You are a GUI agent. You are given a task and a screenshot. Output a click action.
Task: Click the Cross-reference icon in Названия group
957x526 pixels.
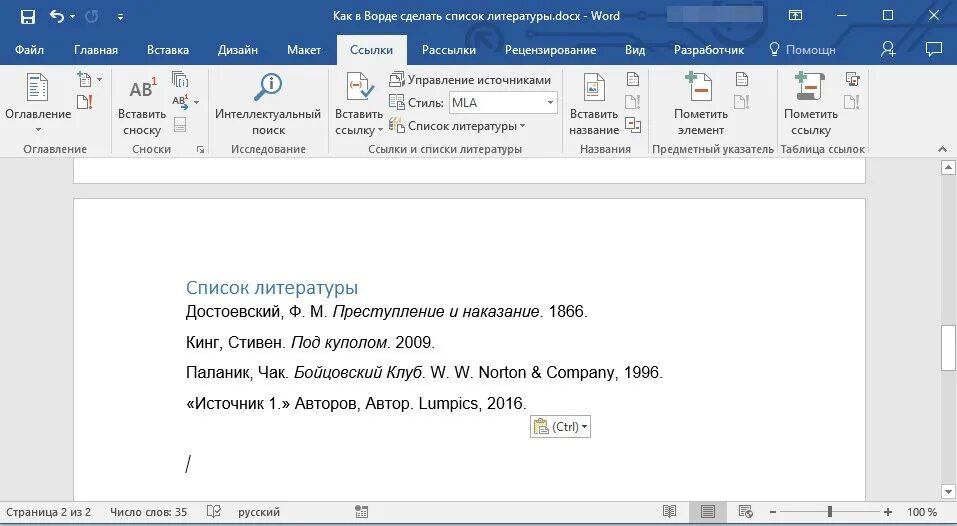click(633, 125)
